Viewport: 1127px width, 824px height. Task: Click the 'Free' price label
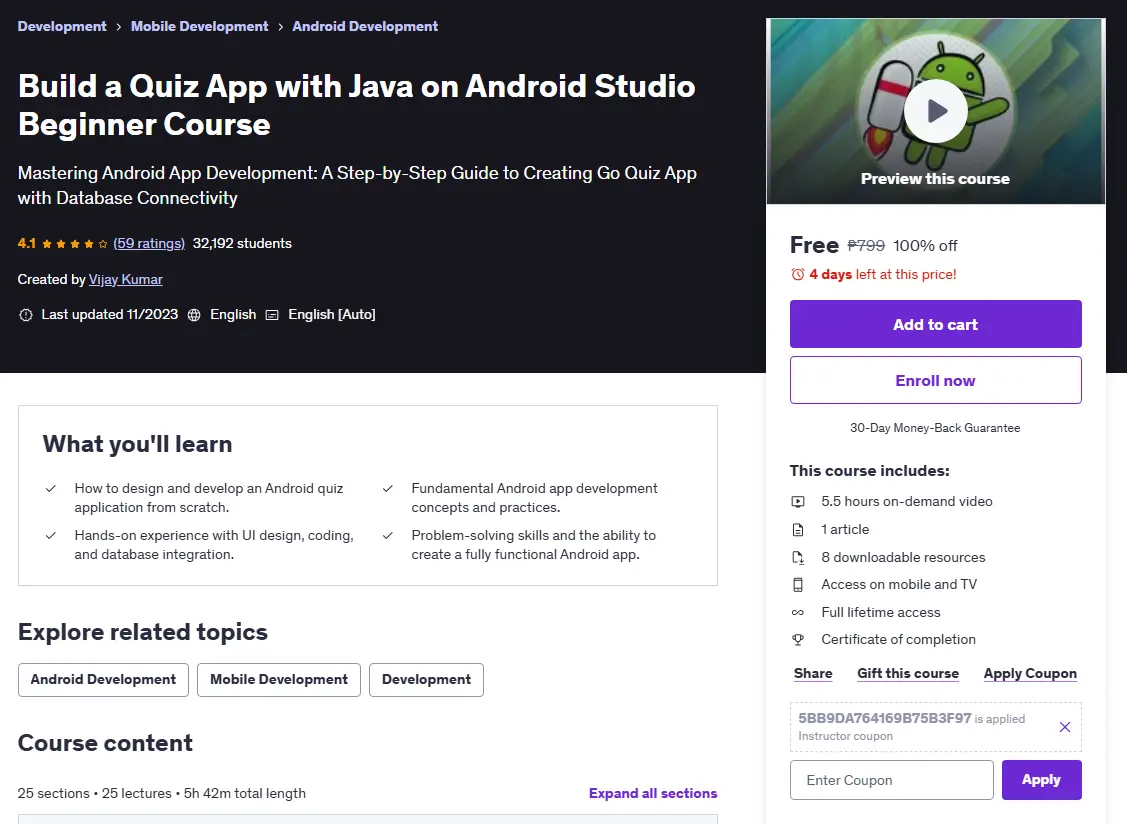coord(814,245)
